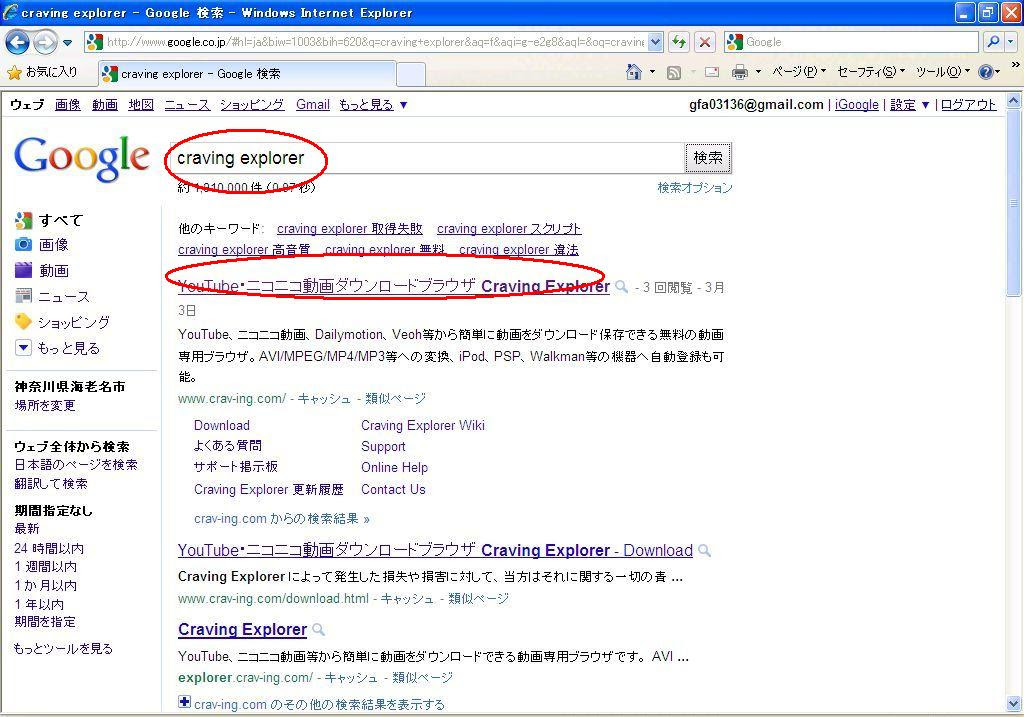Open the Gmail link in top bar
This screenshot has height=717, width=1024.
[x=313, y=104]
